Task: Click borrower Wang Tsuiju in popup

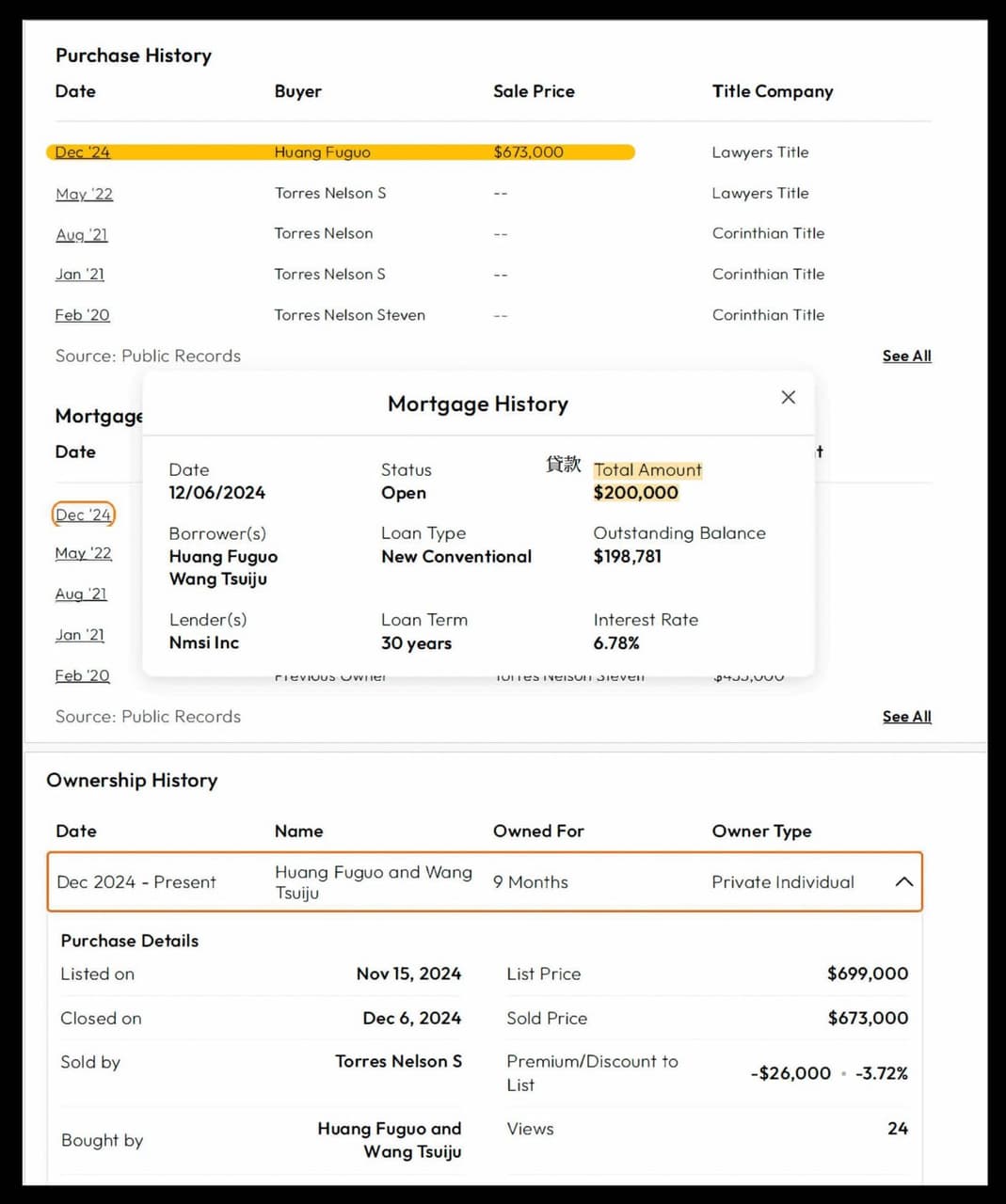Action: (x=217, y=579)
